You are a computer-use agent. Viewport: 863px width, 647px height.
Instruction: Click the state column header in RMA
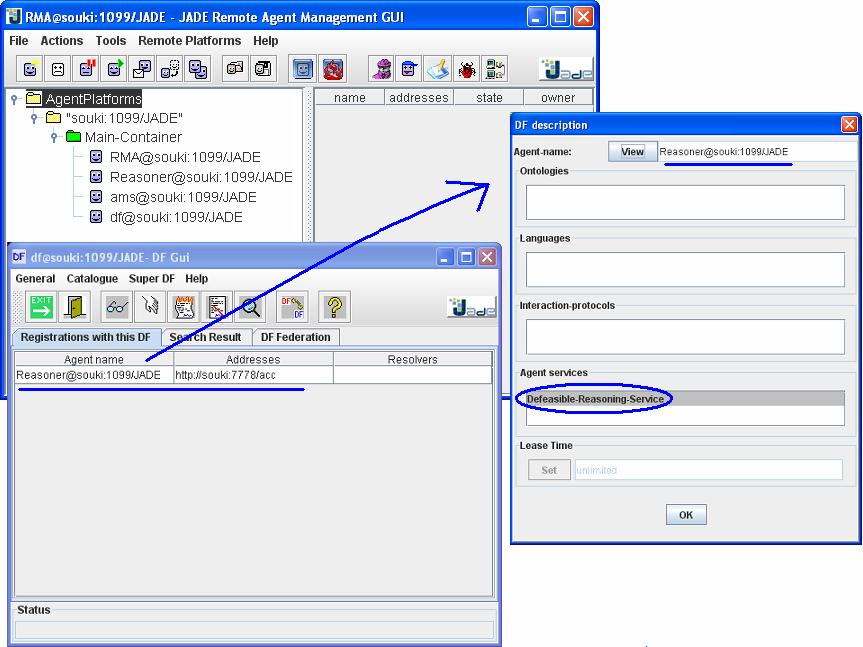(x=489, y=97)
